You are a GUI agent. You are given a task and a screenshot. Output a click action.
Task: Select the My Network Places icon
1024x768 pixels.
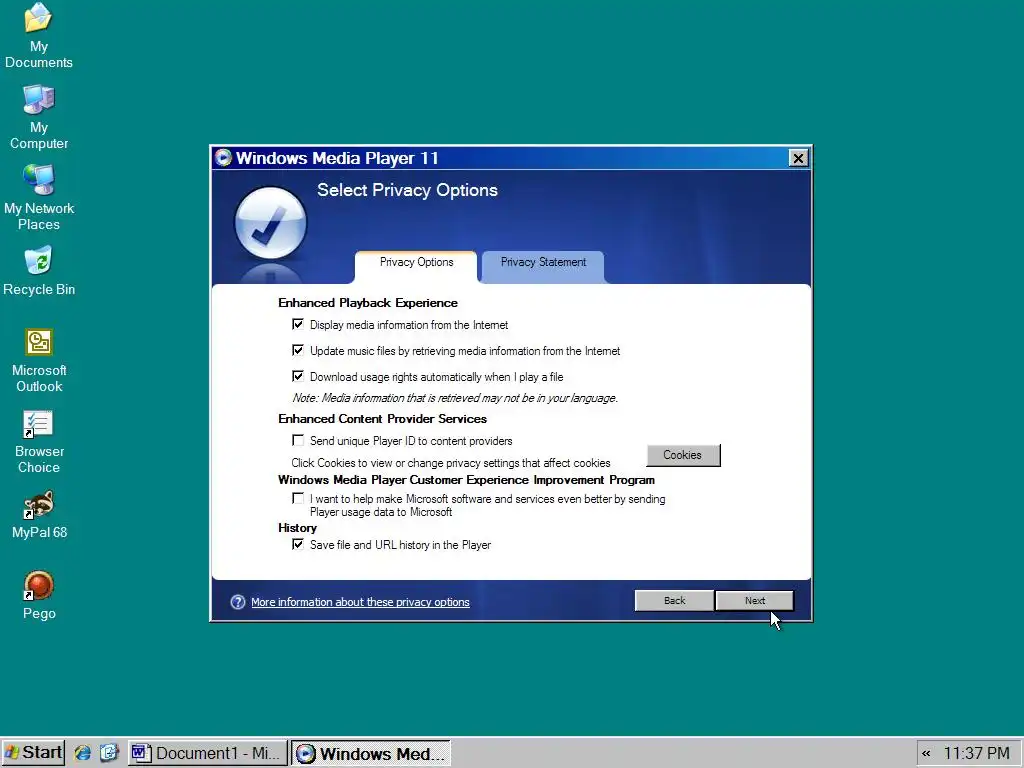[39, 198]
